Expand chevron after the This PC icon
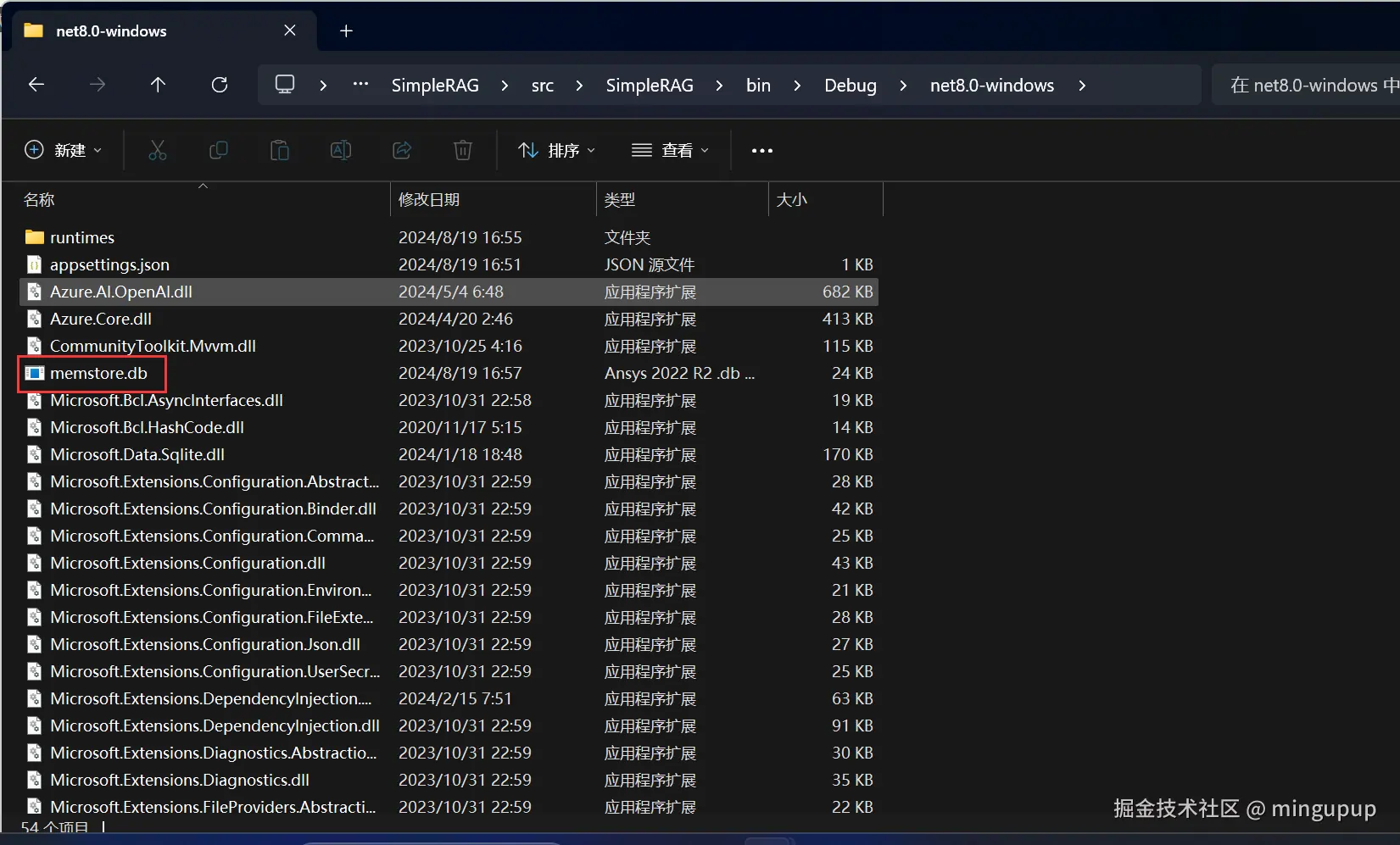This screenshot has width=1400, height=845. (x=323, y=86)
